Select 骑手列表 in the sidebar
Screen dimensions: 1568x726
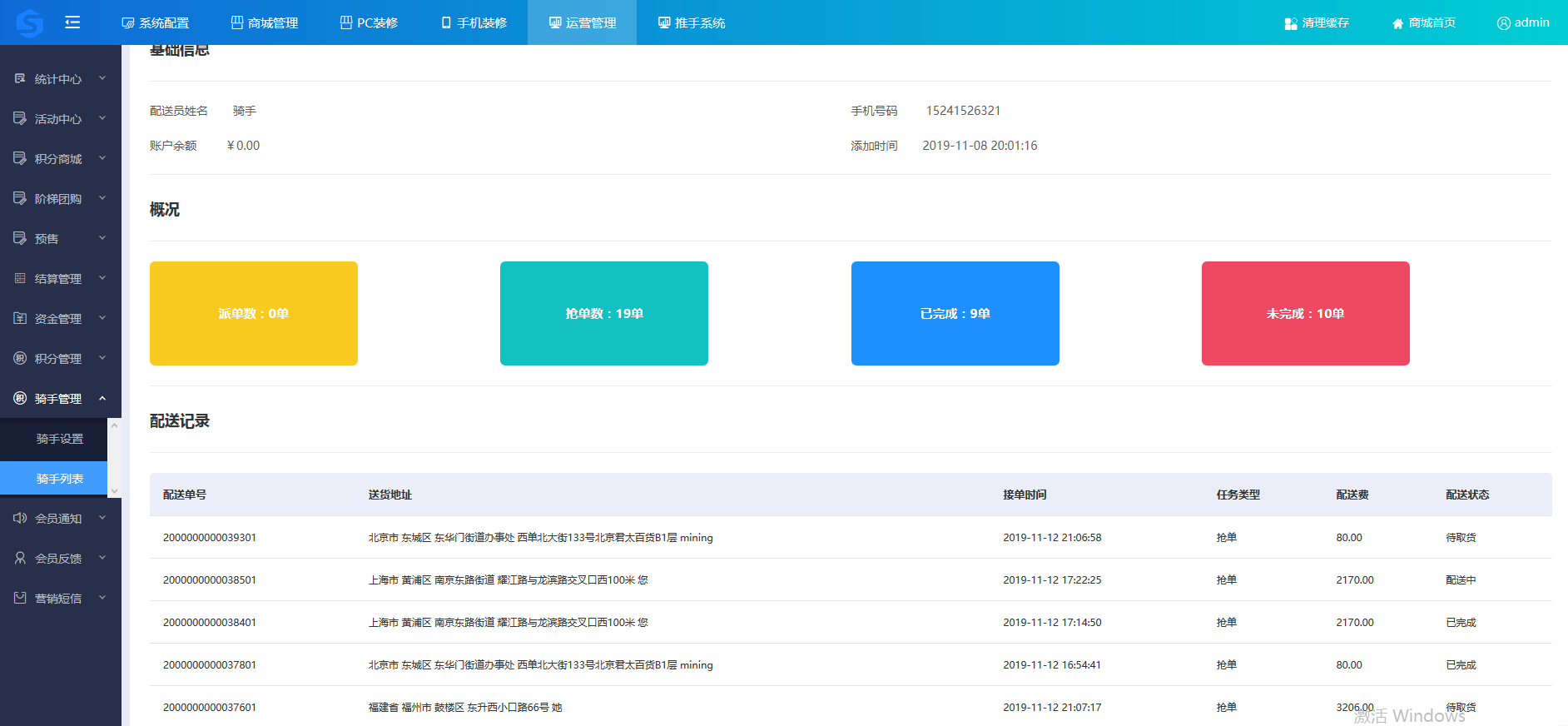coord(60,479)
